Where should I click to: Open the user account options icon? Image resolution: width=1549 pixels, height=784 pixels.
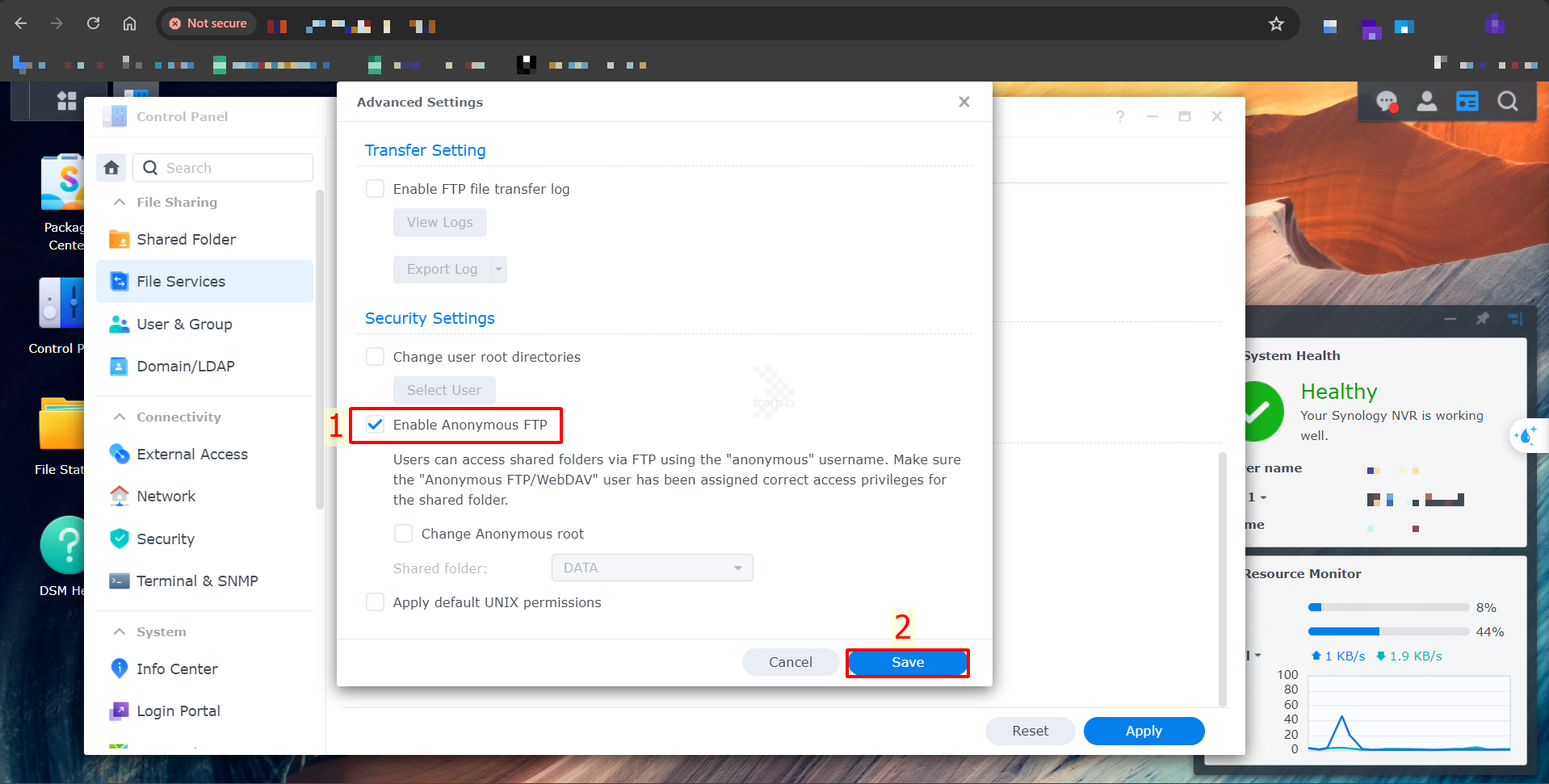1427,101
